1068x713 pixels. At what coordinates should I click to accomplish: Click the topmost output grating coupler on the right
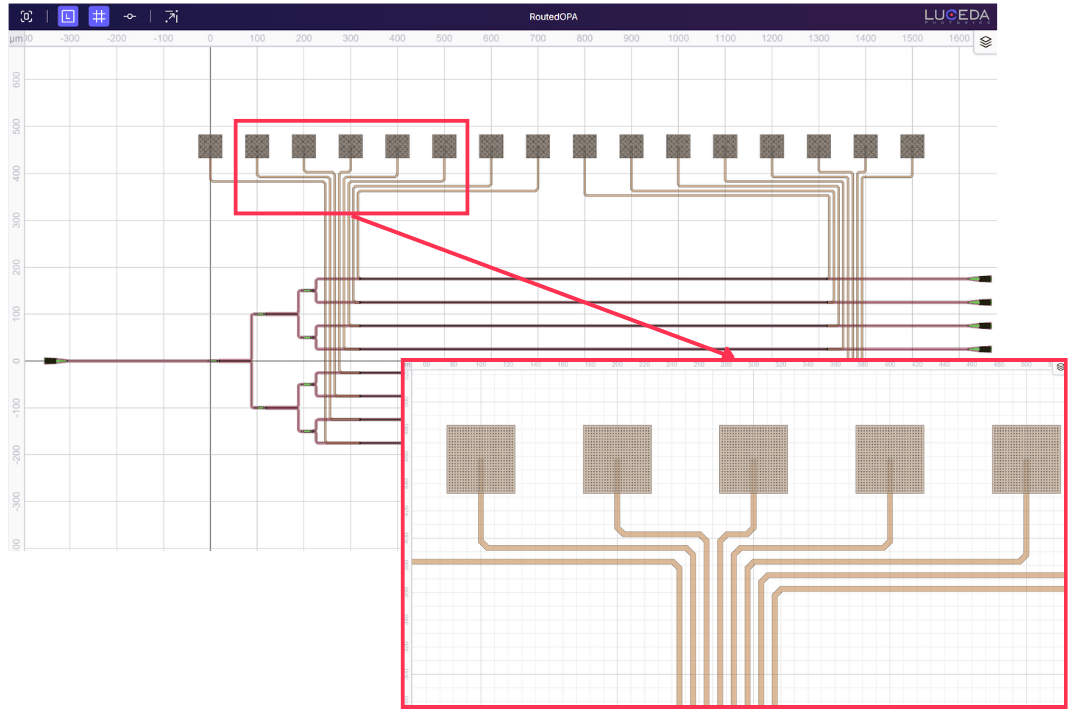pos(983,279)
